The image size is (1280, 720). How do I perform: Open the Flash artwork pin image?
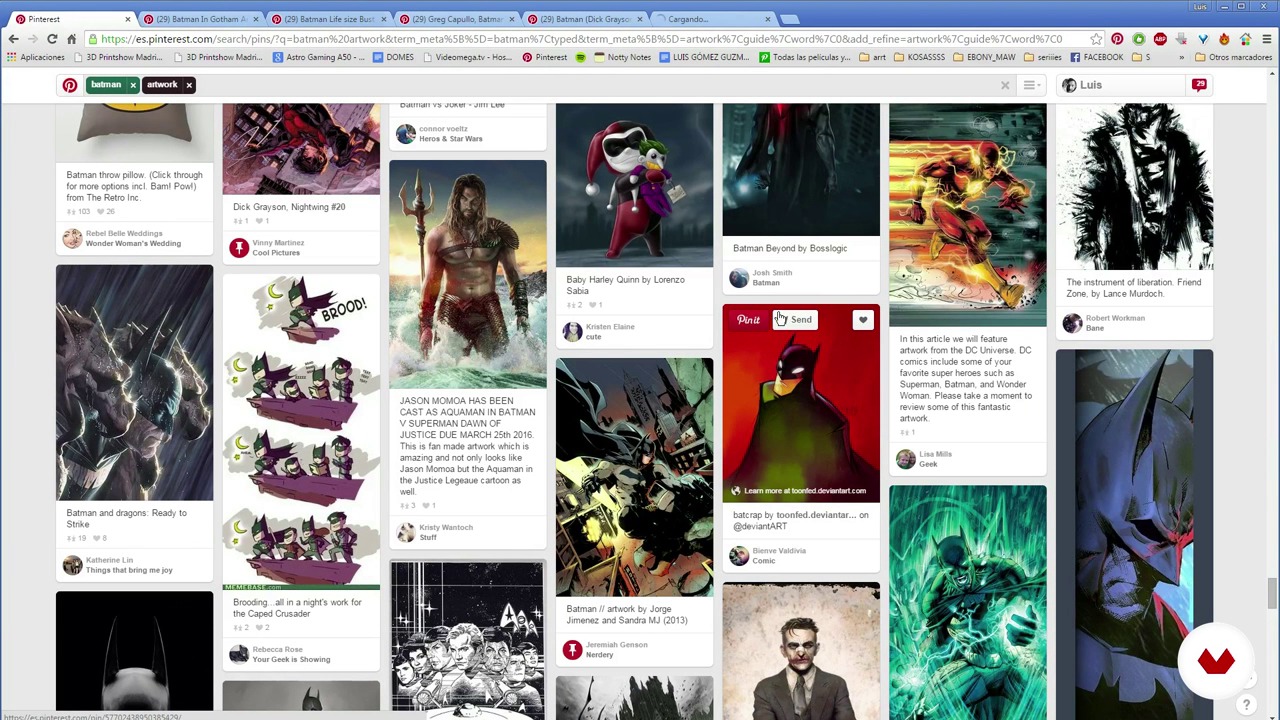pos(968,215)
